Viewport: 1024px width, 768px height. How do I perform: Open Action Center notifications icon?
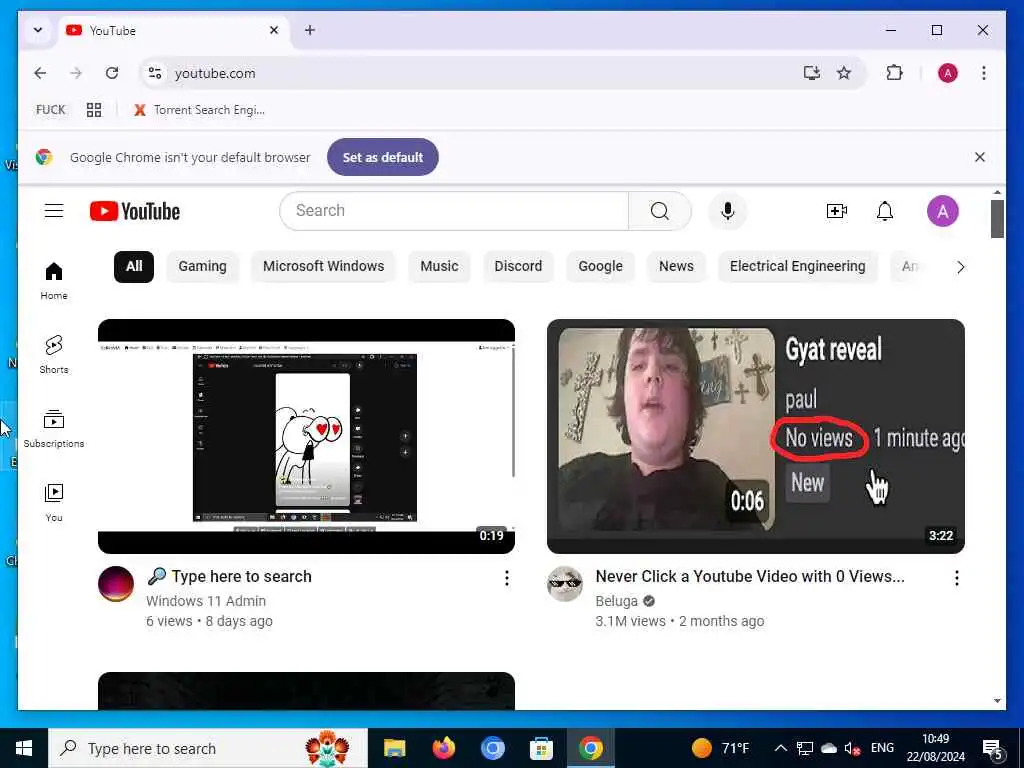click(992, 748)
